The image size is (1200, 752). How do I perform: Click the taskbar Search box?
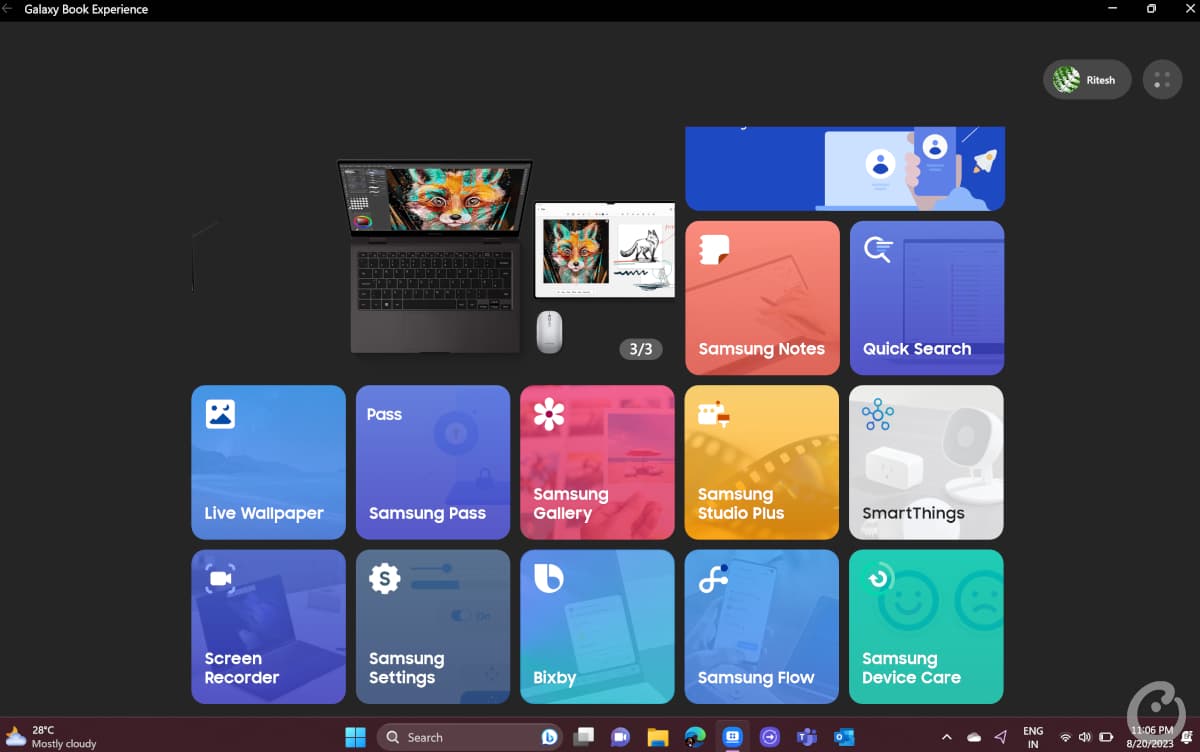tap(469, 737)
